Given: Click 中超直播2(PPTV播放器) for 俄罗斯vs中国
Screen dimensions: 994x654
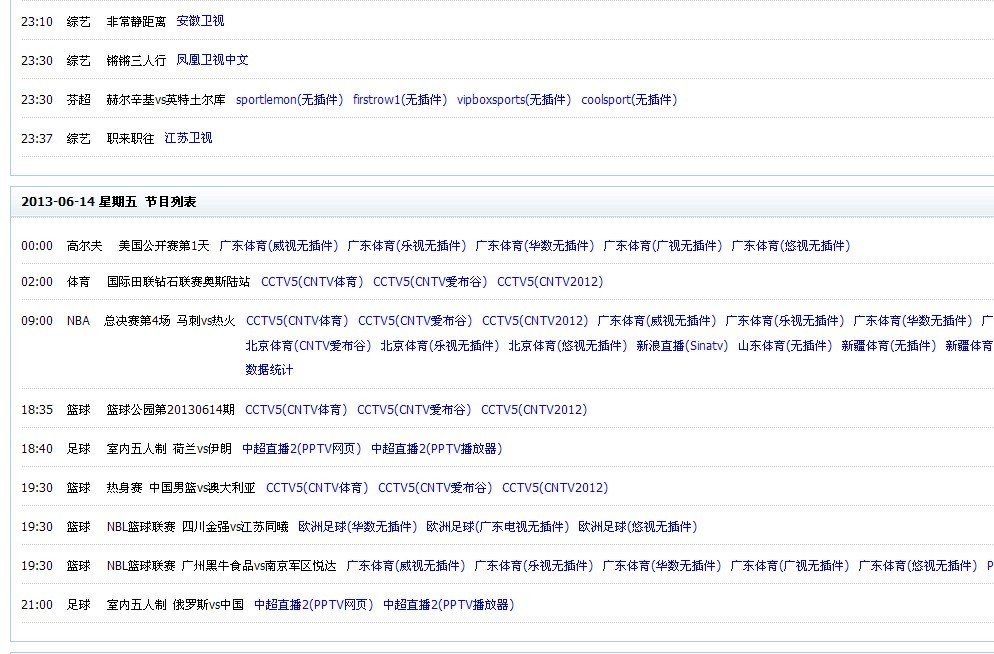Looking at the screenshot, I should 448,604.
